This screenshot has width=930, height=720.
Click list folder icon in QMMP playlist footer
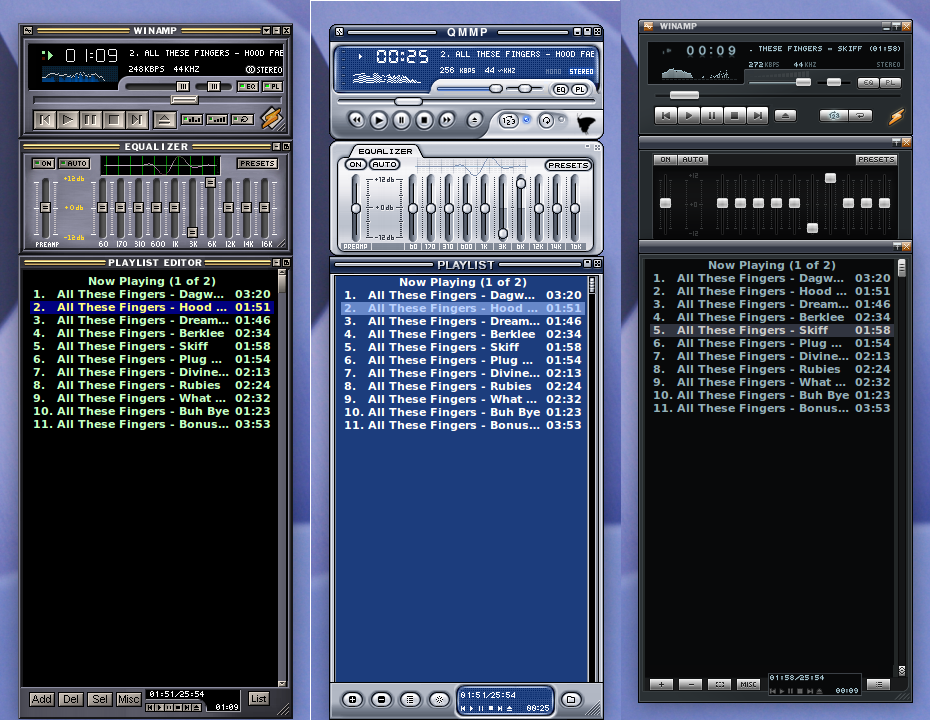pyautogui.click(x=571, y=700)
